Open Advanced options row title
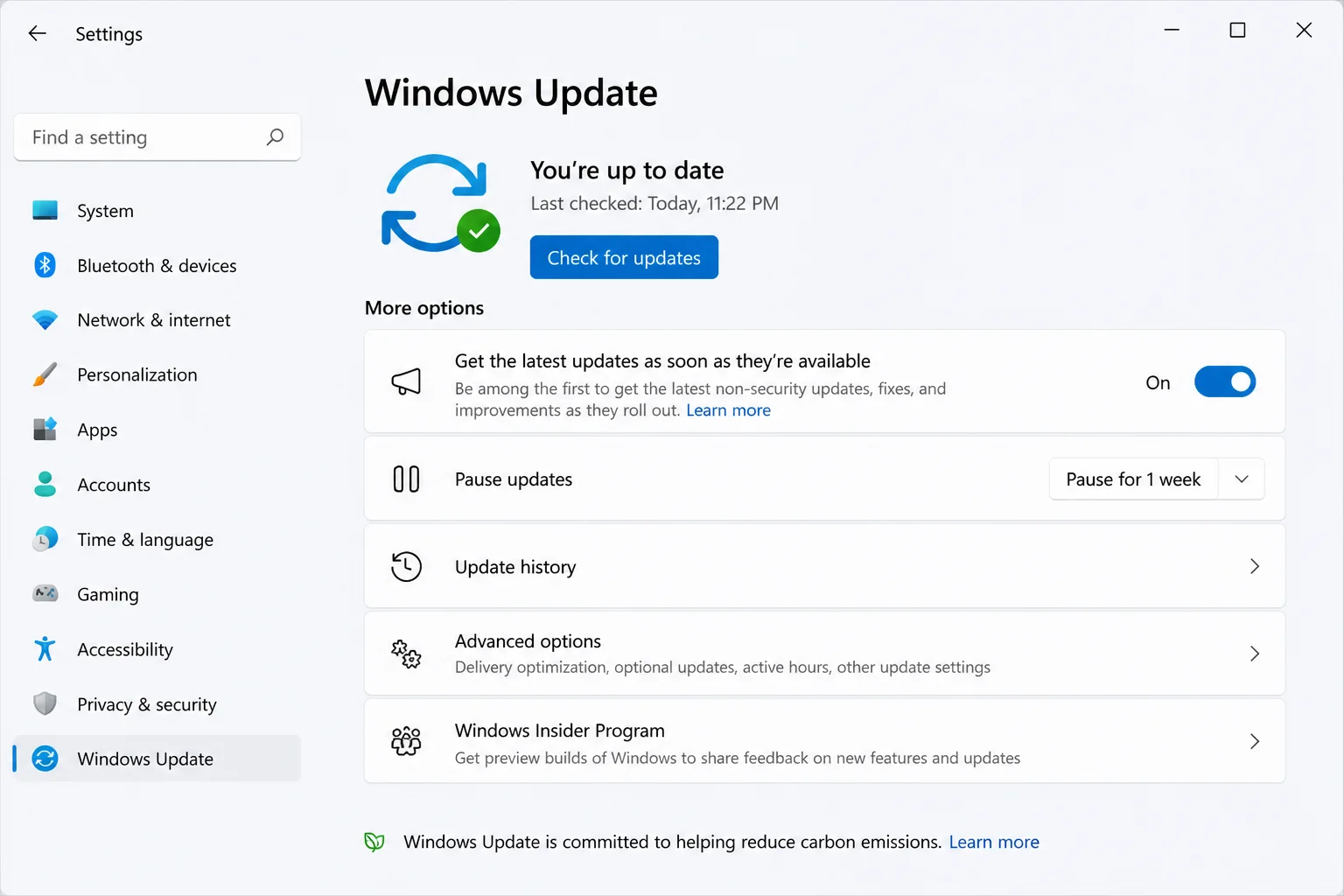Viewport: 1344px width, 896px height. [528, 641]
